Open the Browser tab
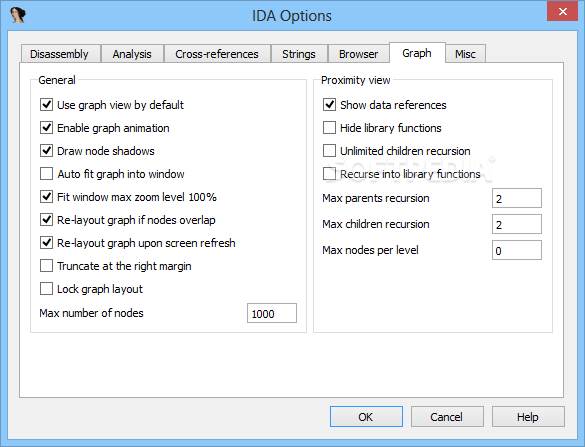 point(358,54)
